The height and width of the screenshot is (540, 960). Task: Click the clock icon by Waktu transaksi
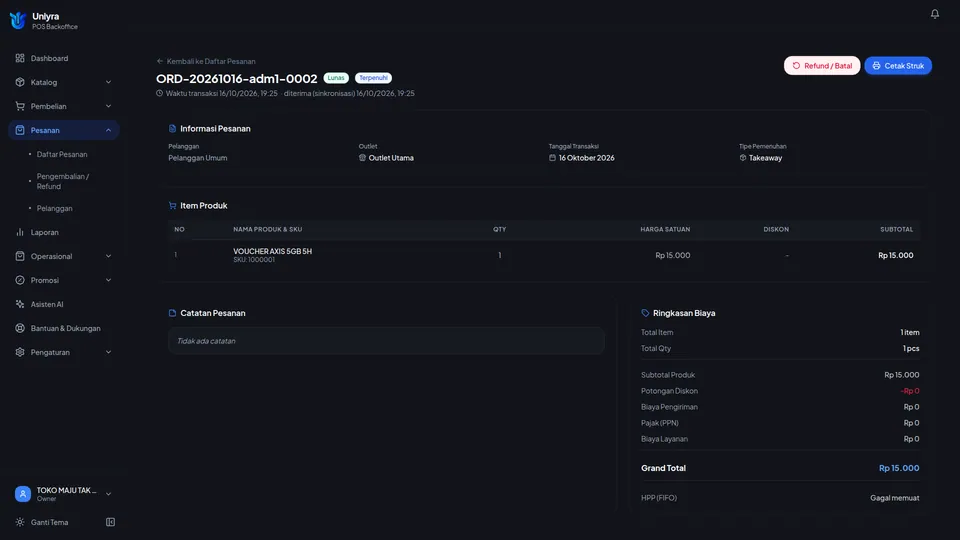[159, 93]
